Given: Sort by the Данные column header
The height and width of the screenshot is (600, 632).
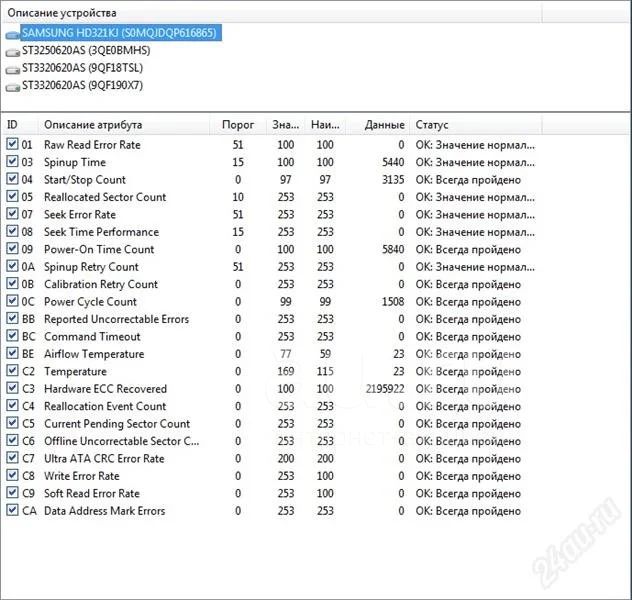Looking at the screenshot, I should 378,125.
